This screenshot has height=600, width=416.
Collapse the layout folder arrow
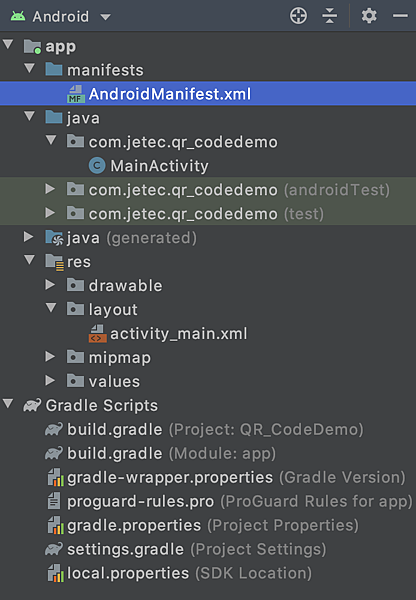coord(51,308)
